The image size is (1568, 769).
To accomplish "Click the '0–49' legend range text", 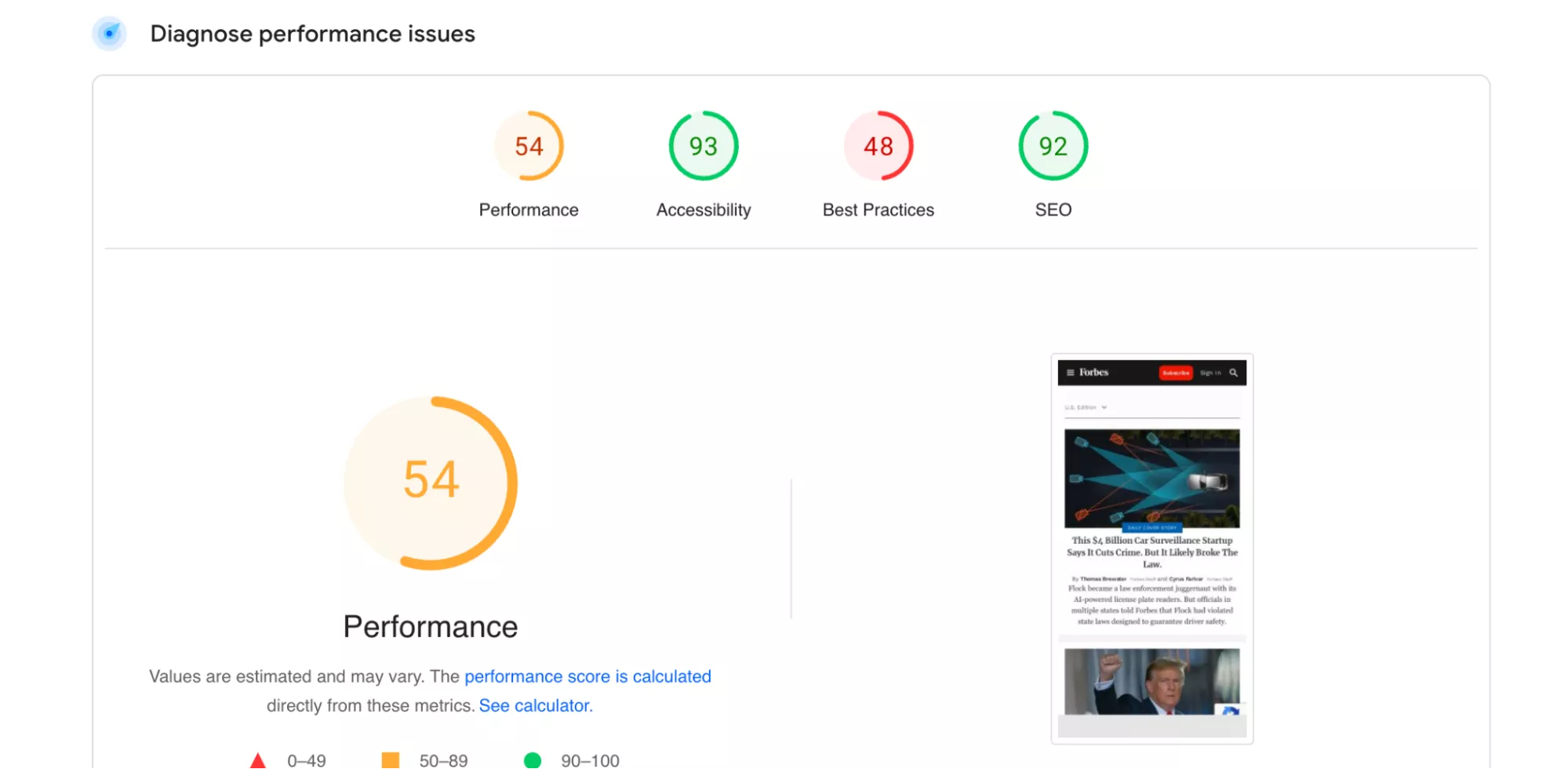I will click(x=307, y=760).
